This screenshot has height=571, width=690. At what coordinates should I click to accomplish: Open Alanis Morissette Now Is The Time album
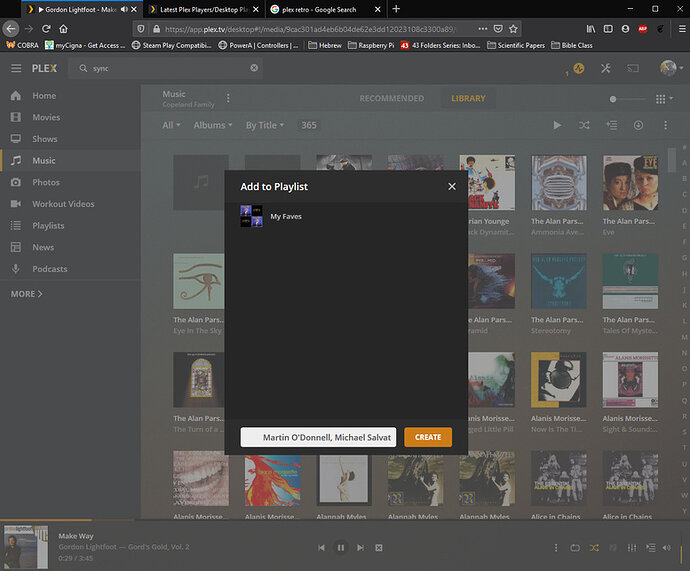(559, 380)
